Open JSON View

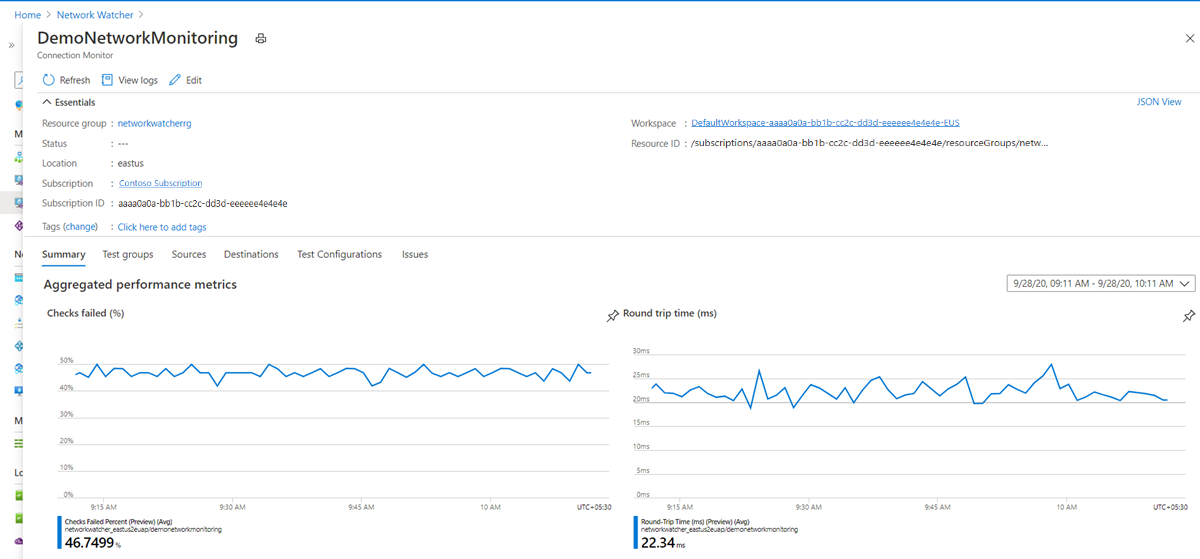pyautogui.click(x=1159, y=102)
